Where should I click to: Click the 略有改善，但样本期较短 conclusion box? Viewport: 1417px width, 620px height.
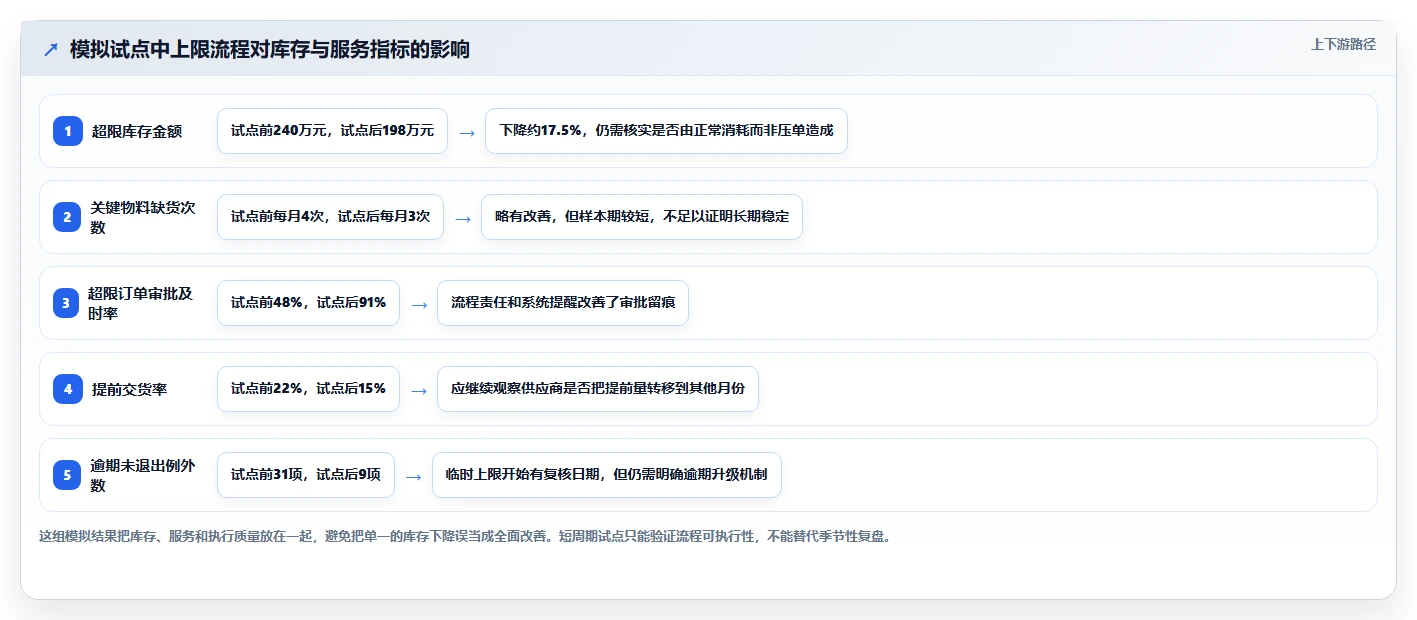pos(642,217)
